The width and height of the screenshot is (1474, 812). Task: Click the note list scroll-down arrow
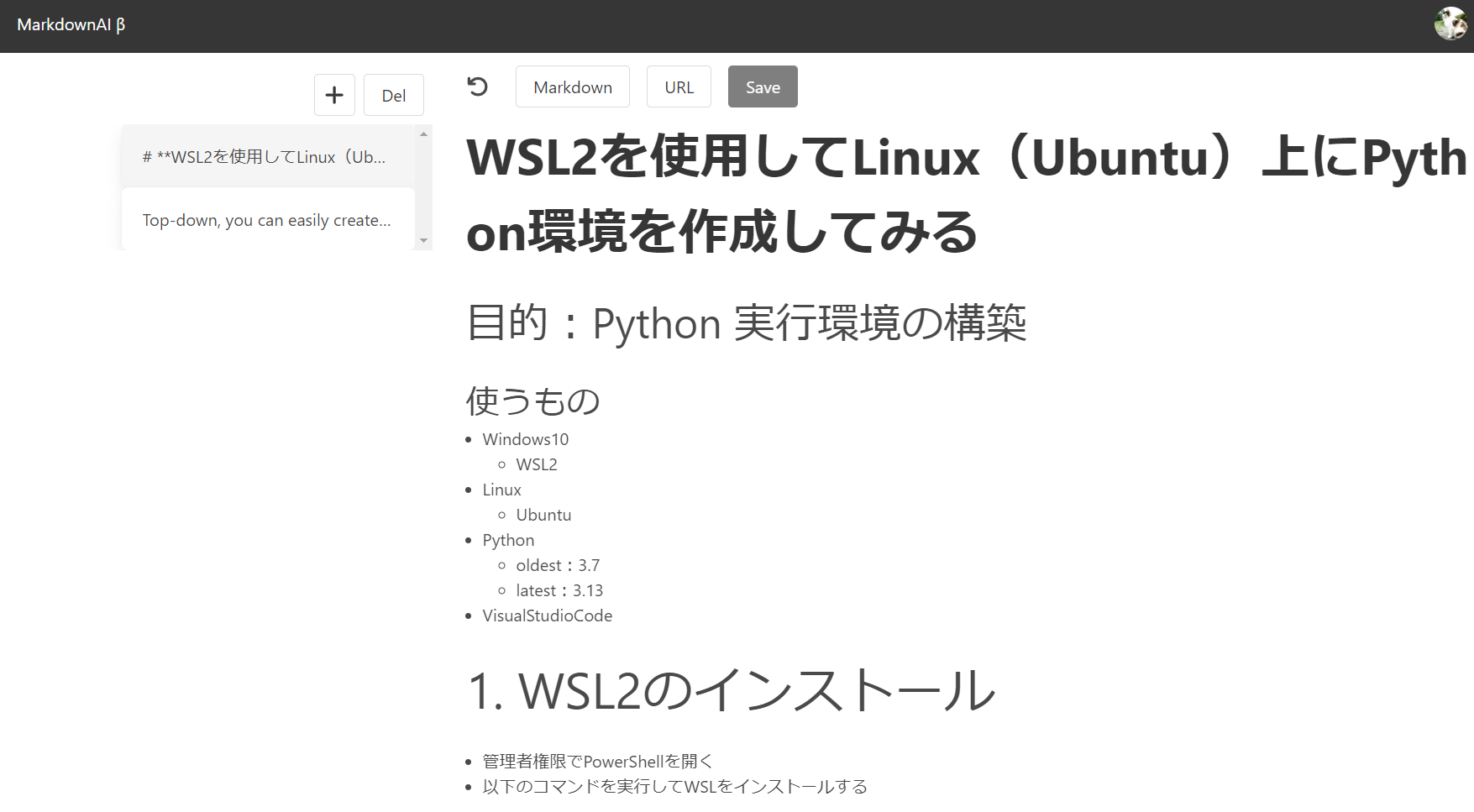point(424,241)
